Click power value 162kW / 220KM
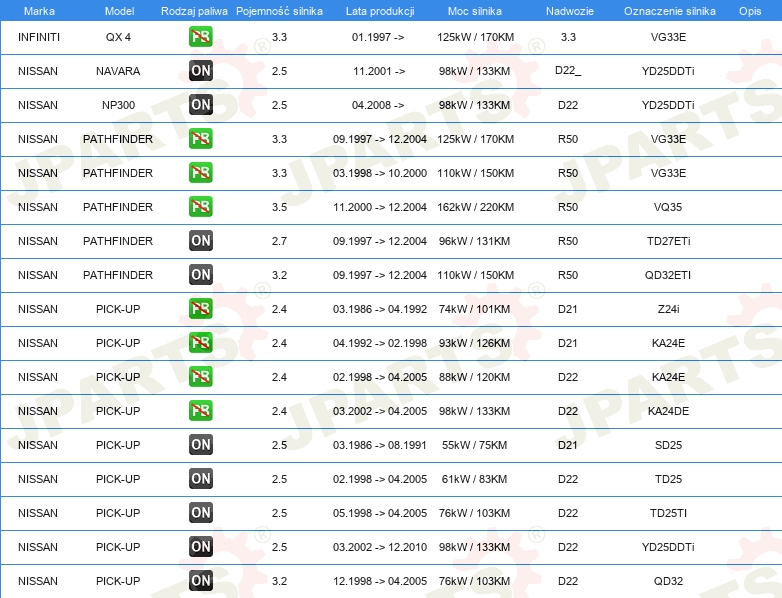 coord(475,207)
